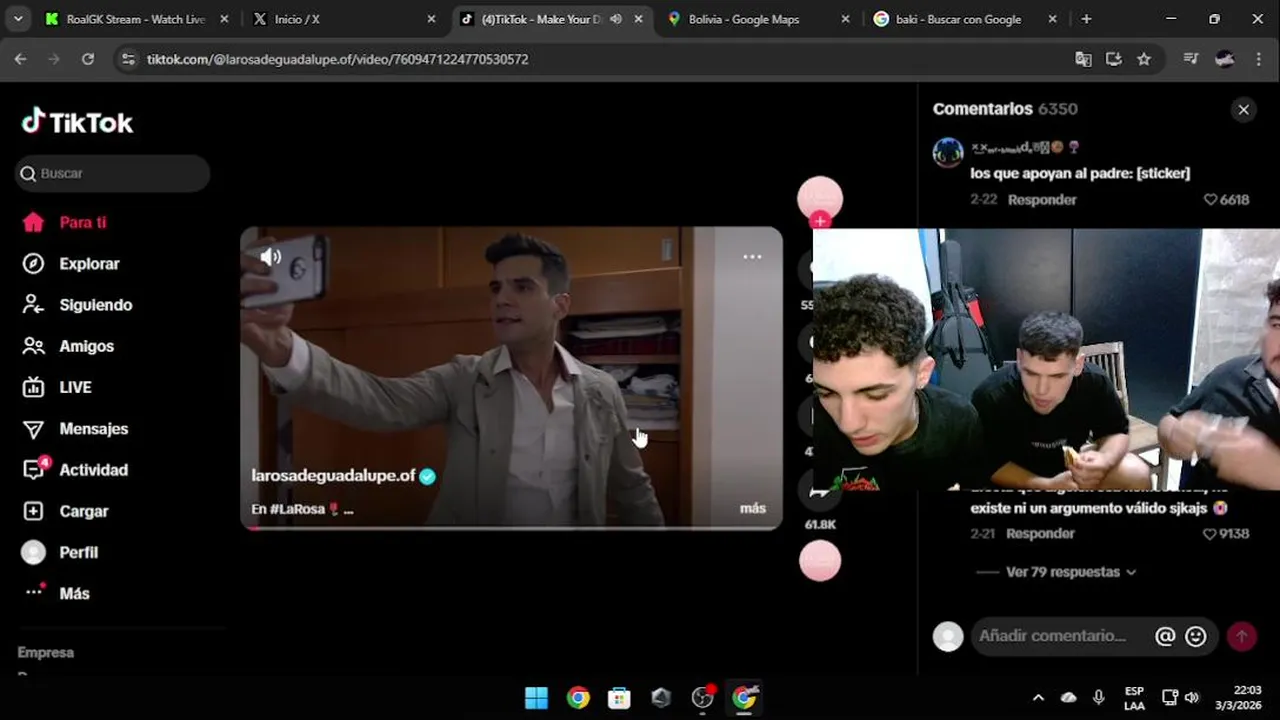Follow the creator with the red plus badge
The width and height of the screenshot is (1280, 720).
[x=820, y=220]
